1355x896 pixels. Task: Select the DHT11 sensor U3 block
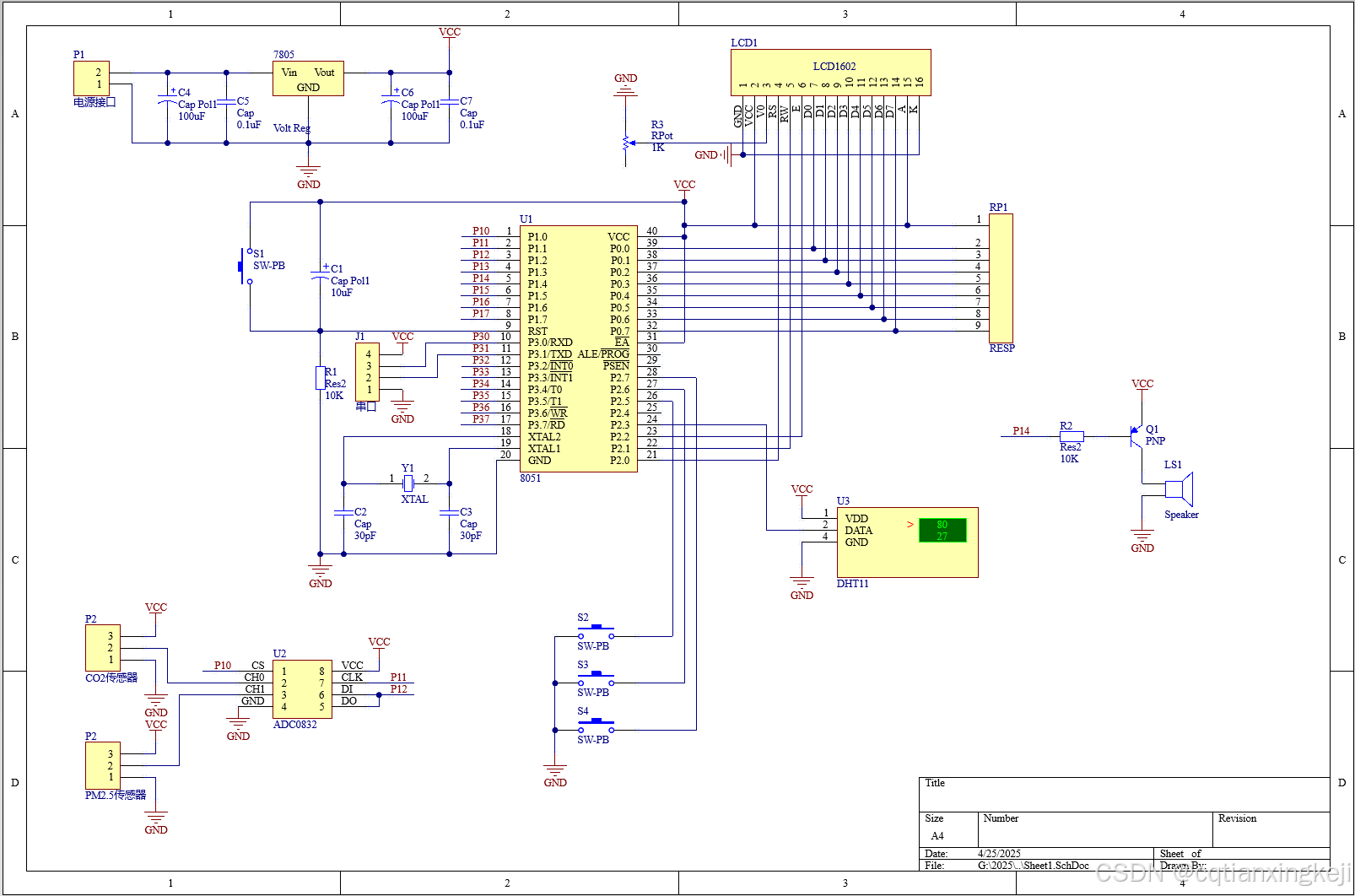tap(907, 542)
